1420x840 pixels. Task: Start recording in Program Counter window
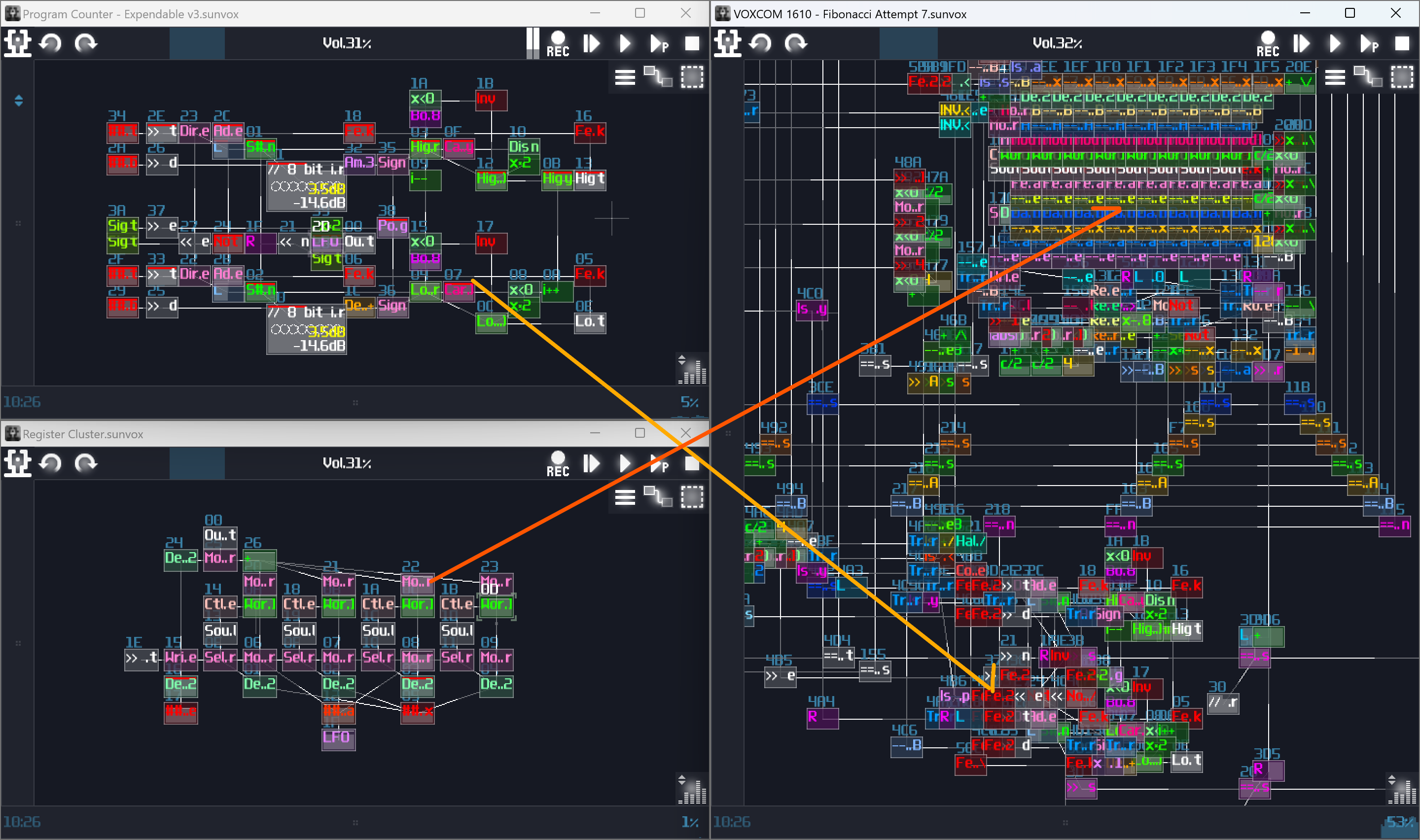tap(558, 43)
